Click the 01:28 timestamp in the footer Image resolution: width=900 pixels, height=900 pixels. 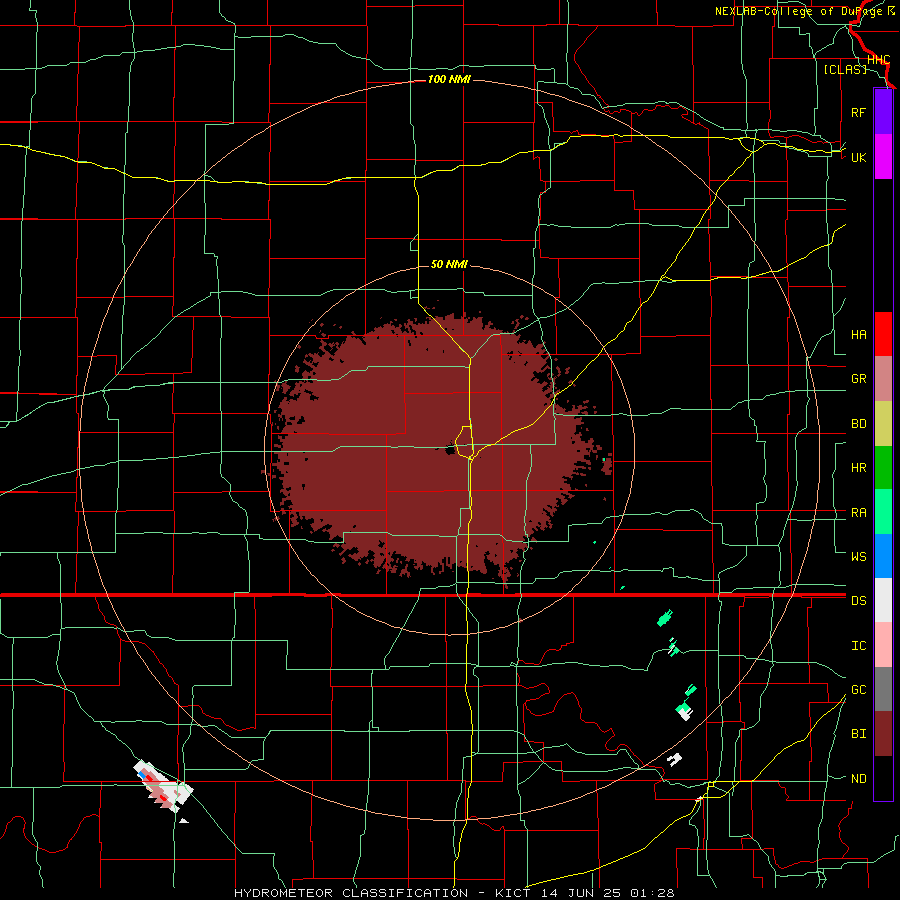(x=652, y=893)
